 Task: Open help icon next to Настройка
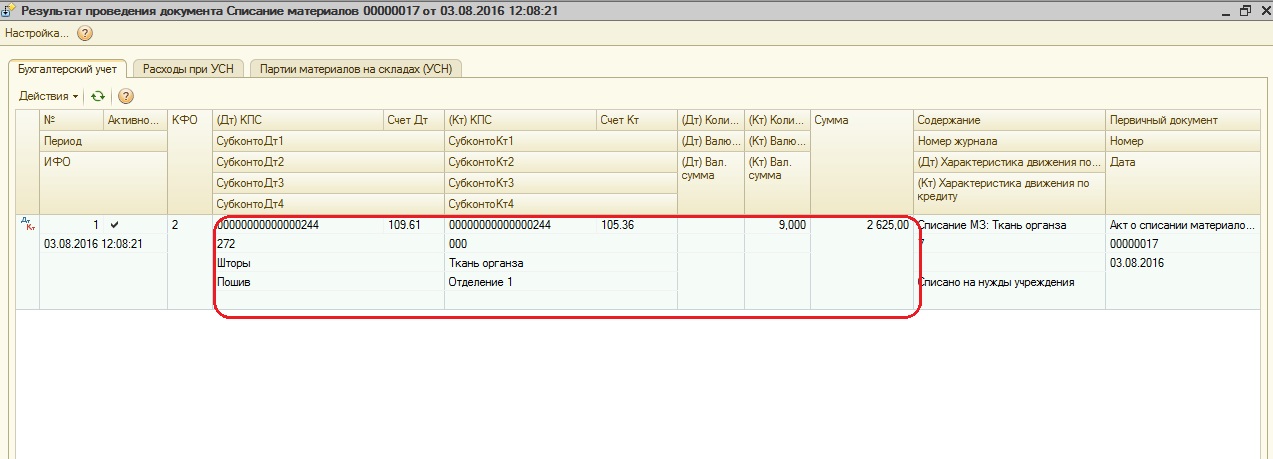pyautogui.click(x=85, y=33)
